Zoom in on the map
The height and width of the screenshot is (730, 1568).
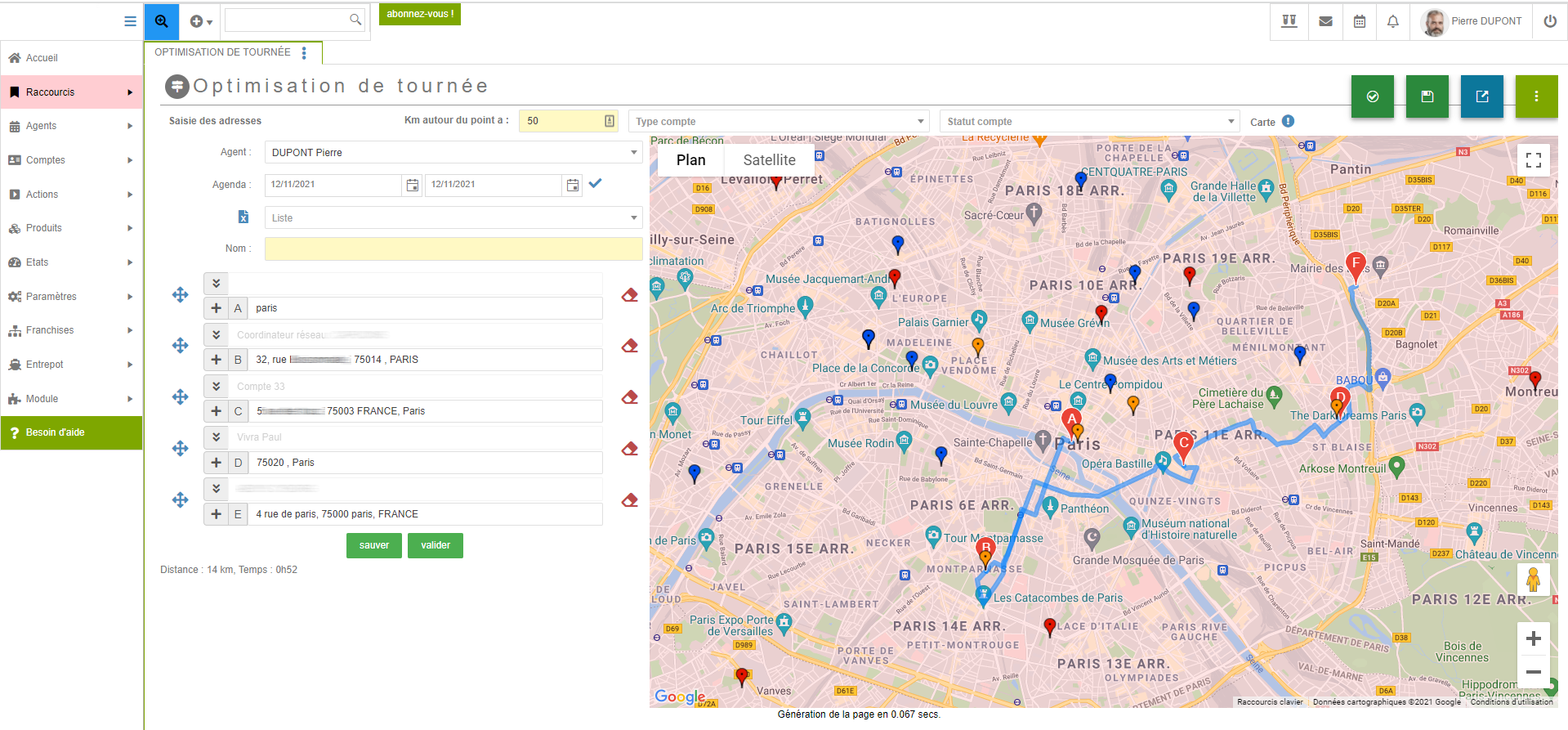1534,638
